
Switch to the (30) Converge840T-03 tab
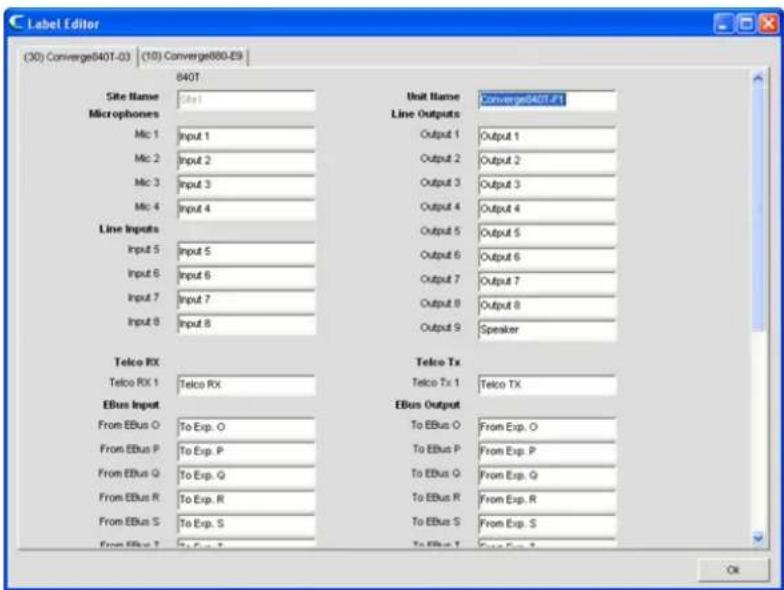click(77, 56)
